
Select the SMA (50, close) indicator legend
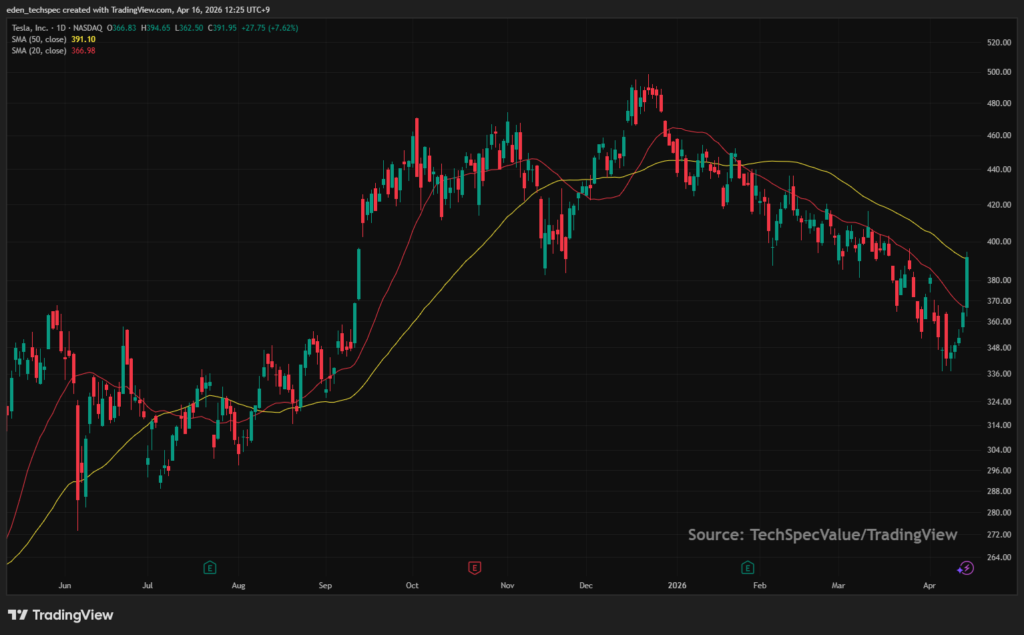(x=39, y=39)
